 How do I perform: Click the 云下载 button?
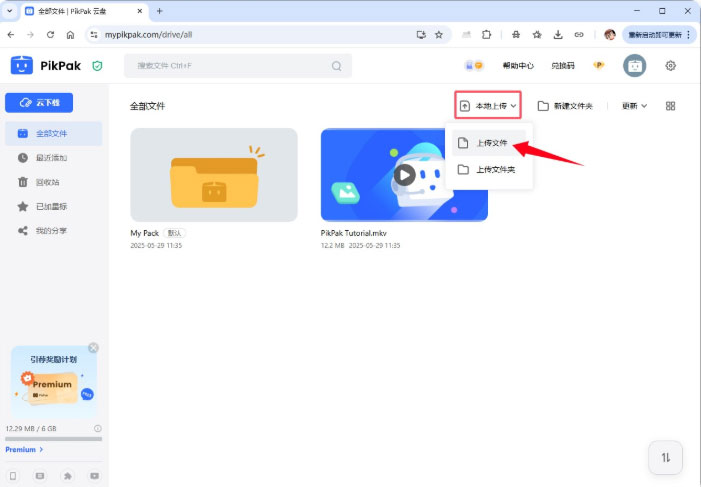point(39,103)
